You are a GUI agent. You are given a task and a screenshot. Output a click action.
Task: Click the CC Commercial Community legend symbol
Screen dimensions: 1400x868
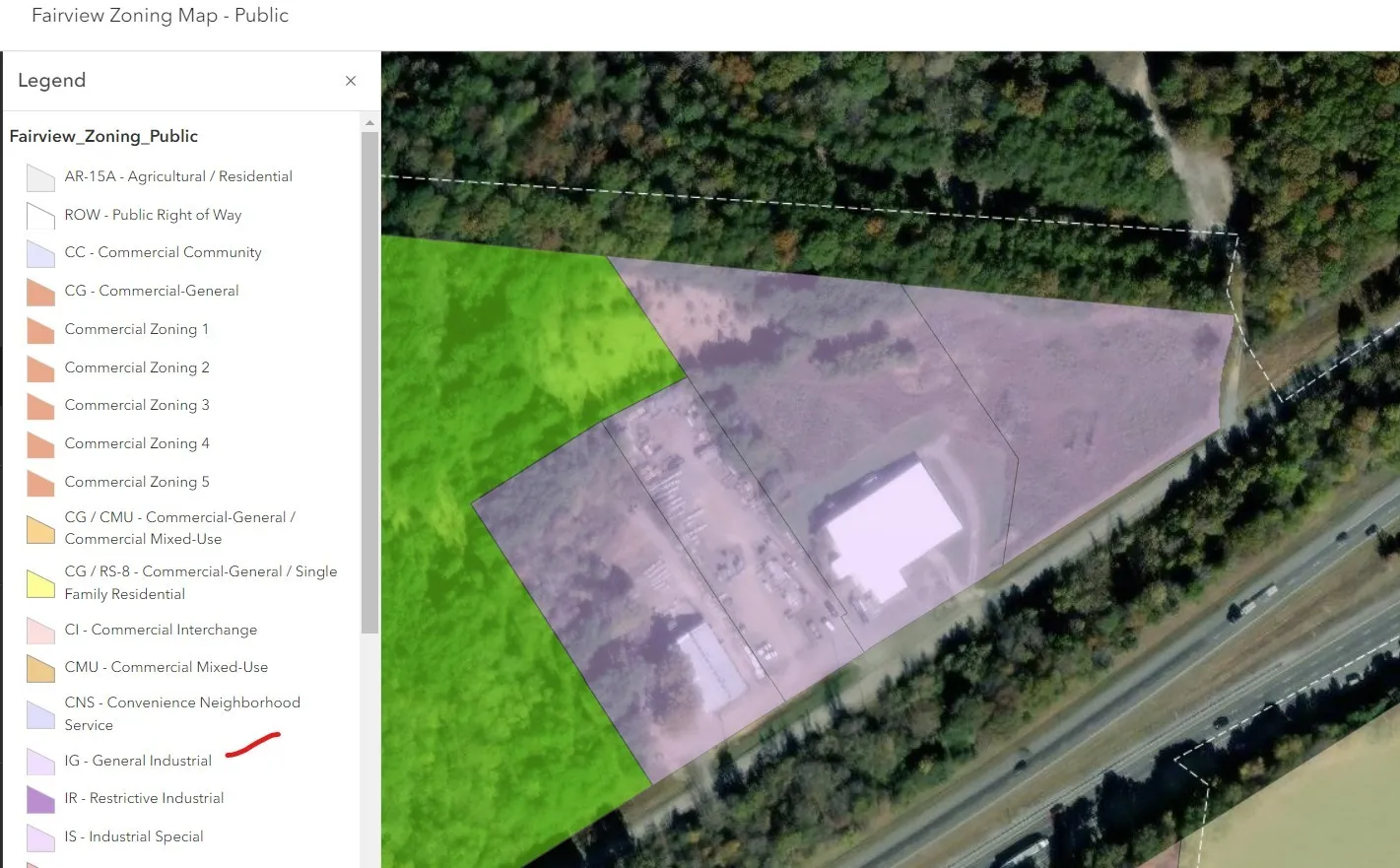(x=40, y=254)
